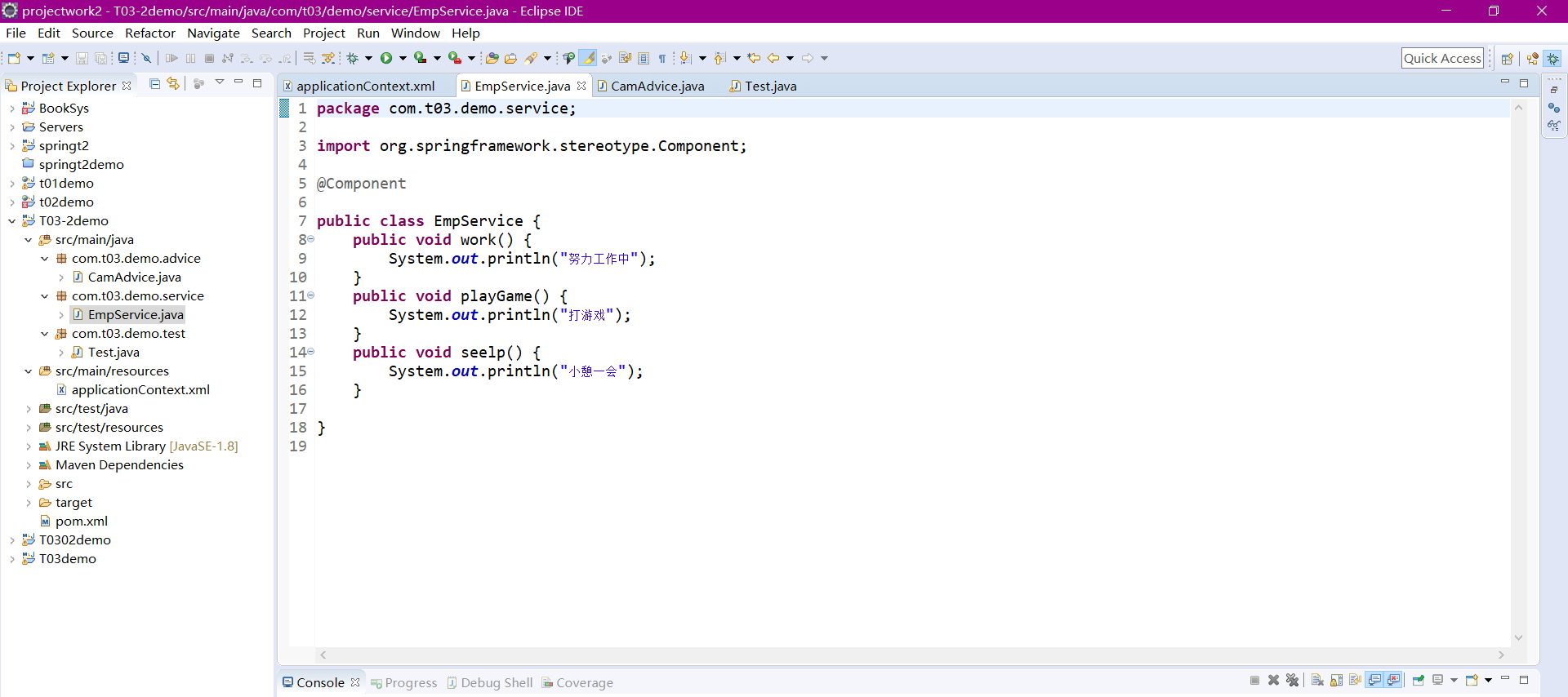1568x697 pixels.
Task: Click Remove All Terminated Launches in Console
Action: click(x=1292, y=680)
